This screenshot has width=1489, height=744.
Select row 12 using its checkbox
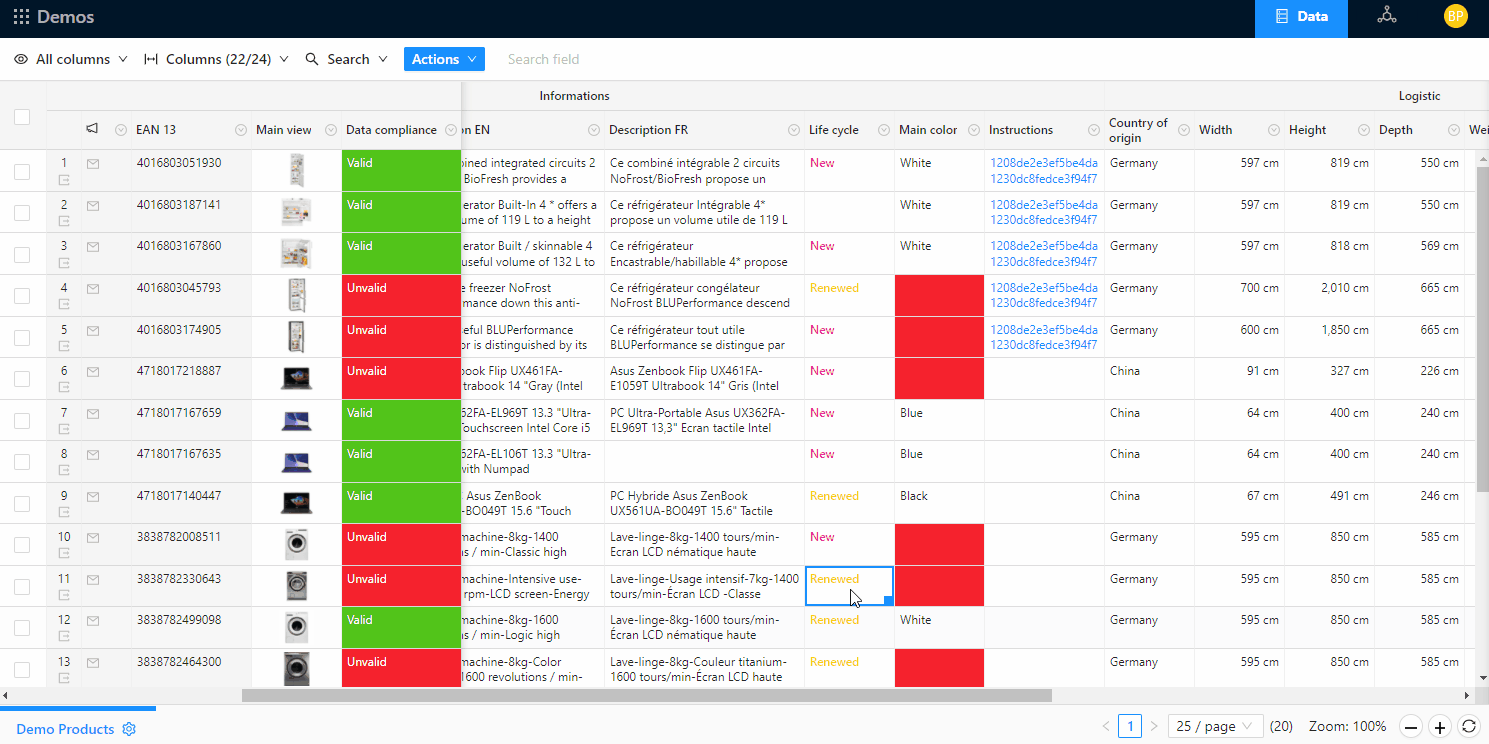point(22,628)
